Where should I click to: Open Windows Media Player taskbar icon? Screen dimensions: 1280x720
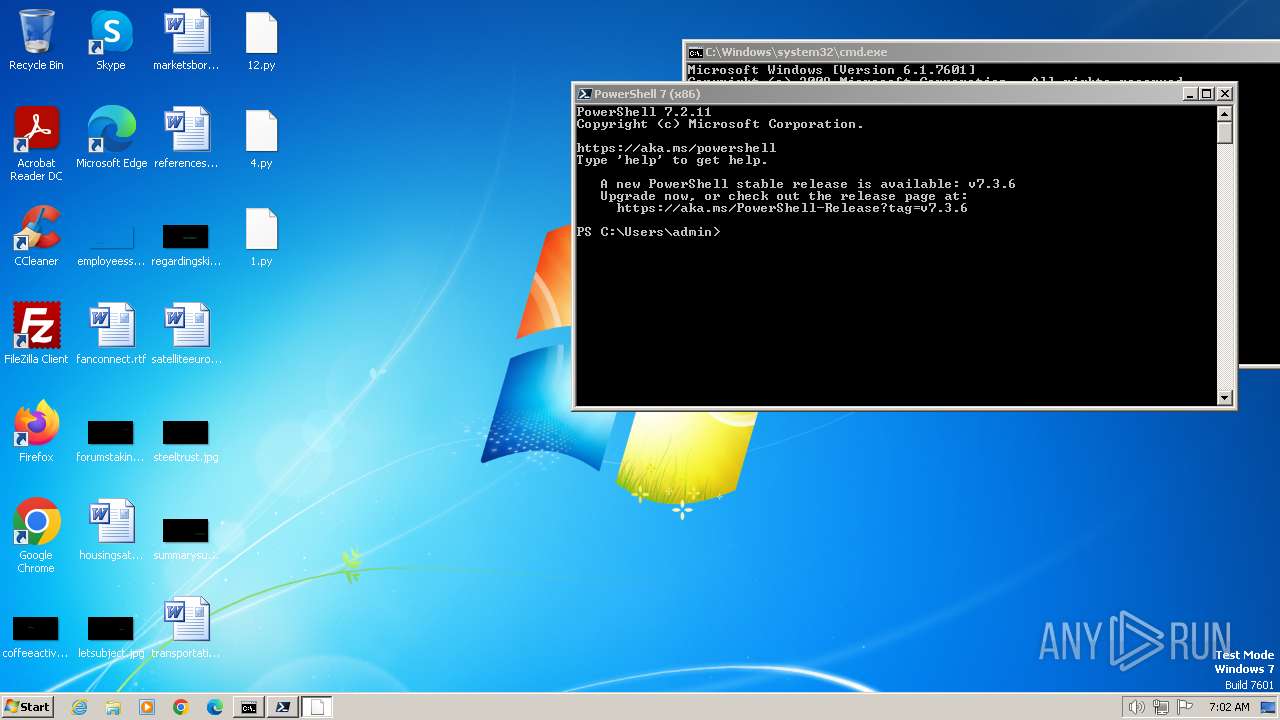click(147, 707)
